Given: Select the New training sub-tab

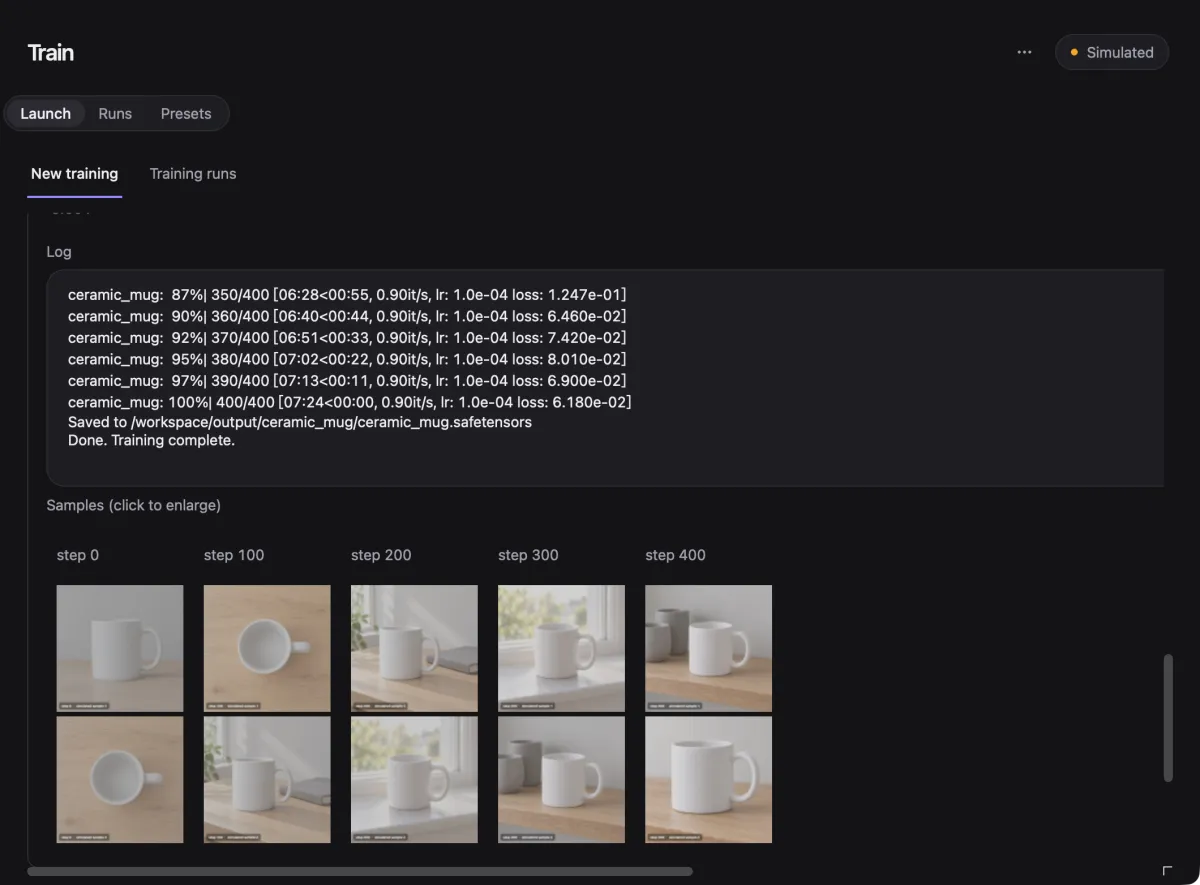Looking at the screenshot, I should click(x=74, y=174).
